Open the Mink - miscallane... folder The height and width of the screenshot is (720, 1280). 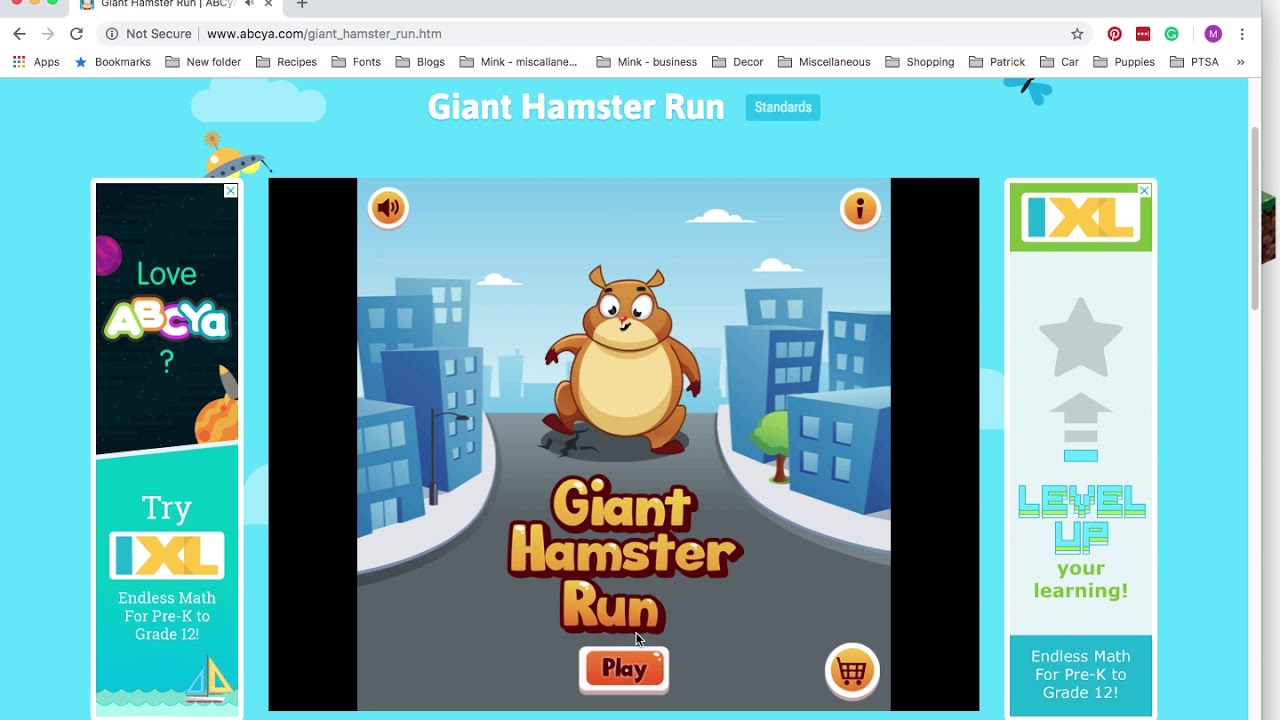pyautogui.click(x=518, y=62)
